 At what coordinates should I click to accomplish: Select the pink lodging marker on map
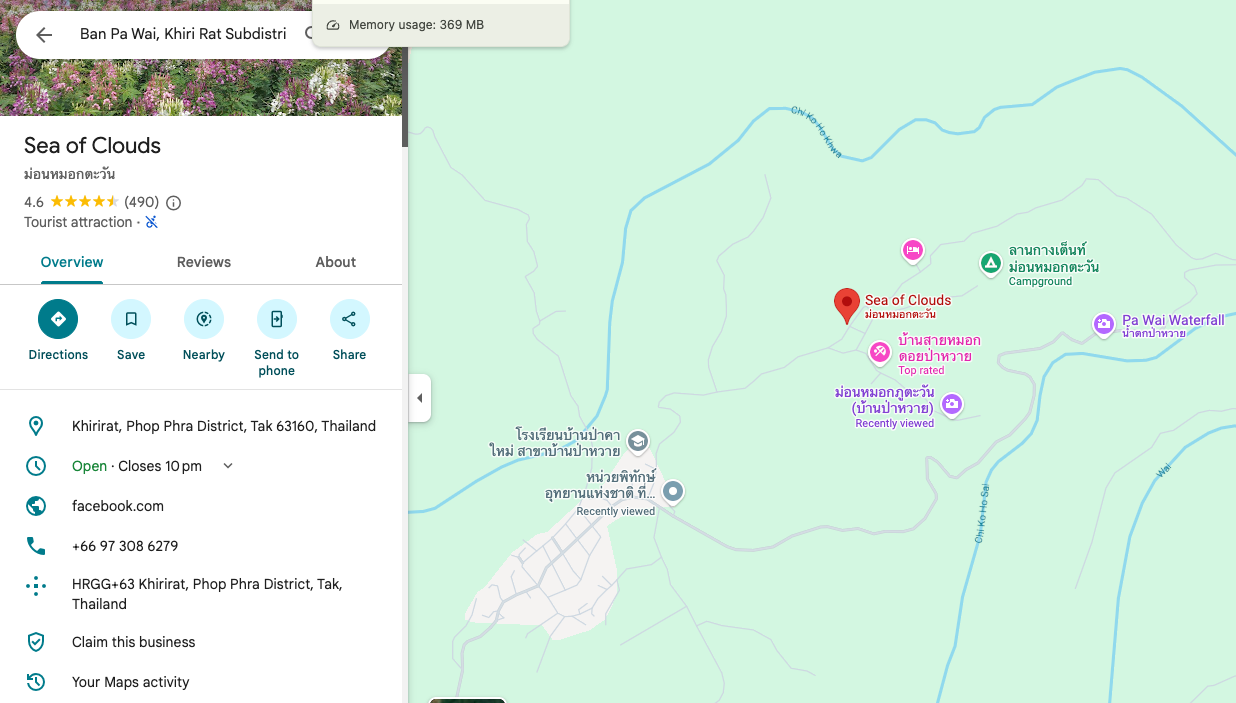(x=912, y=250)
